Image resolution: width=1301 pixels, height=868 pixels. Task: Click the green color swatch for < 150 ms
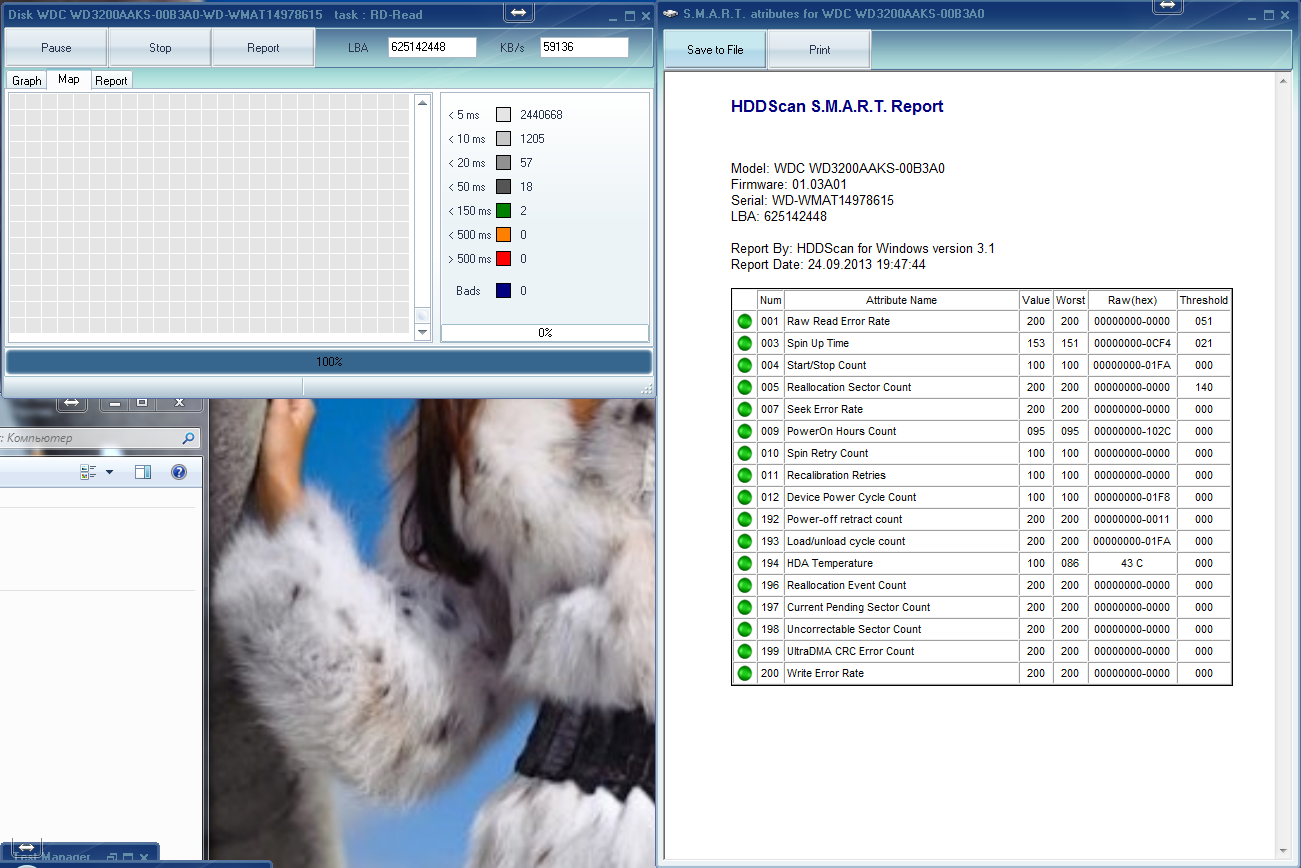click(x=504, y=211)
